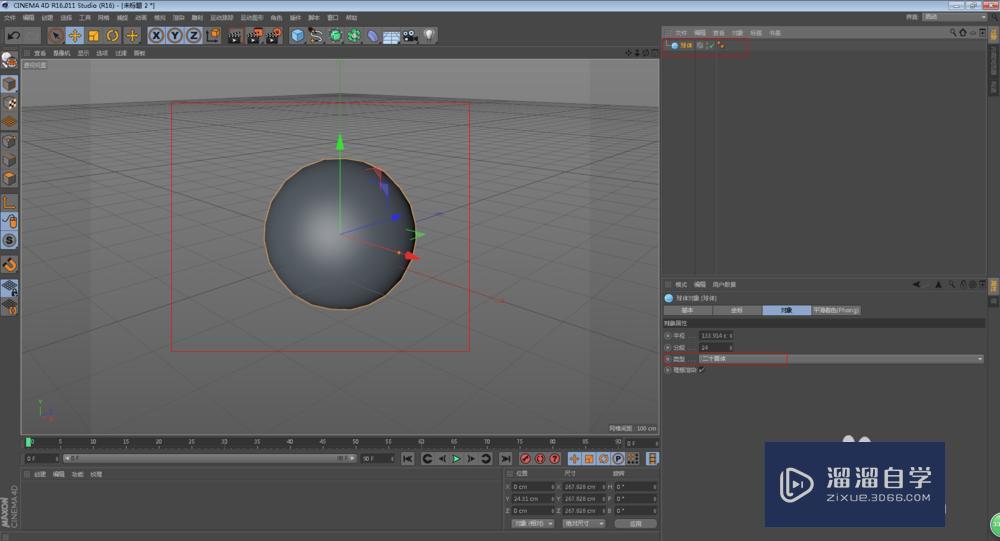
Task: Toggle Parameter (P) keyframe recording icon
Action: [618, 459]
